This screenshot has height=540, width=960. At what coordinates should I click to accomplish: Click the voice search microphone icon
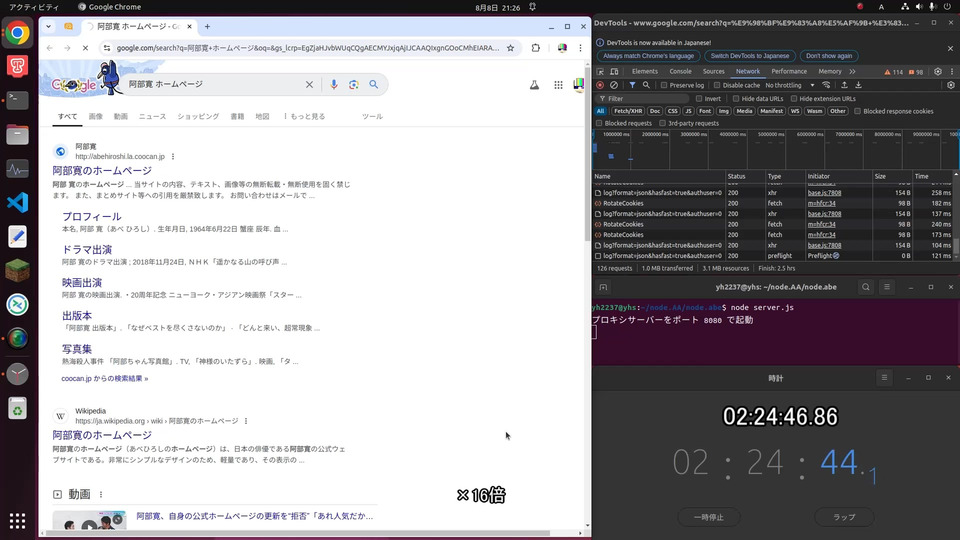[x=334, y=84]
